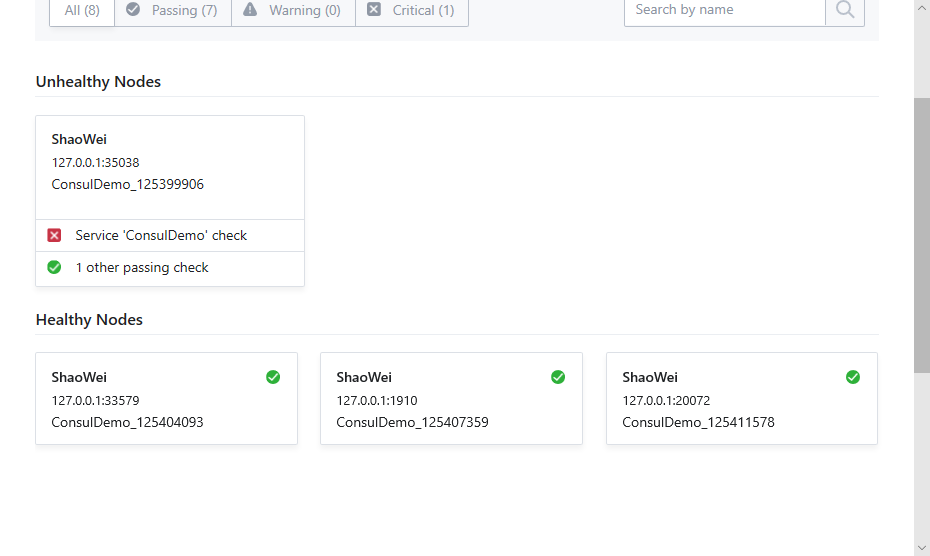Click green check icon on node 127.0.0.1:33579

(x=273, y=377)
